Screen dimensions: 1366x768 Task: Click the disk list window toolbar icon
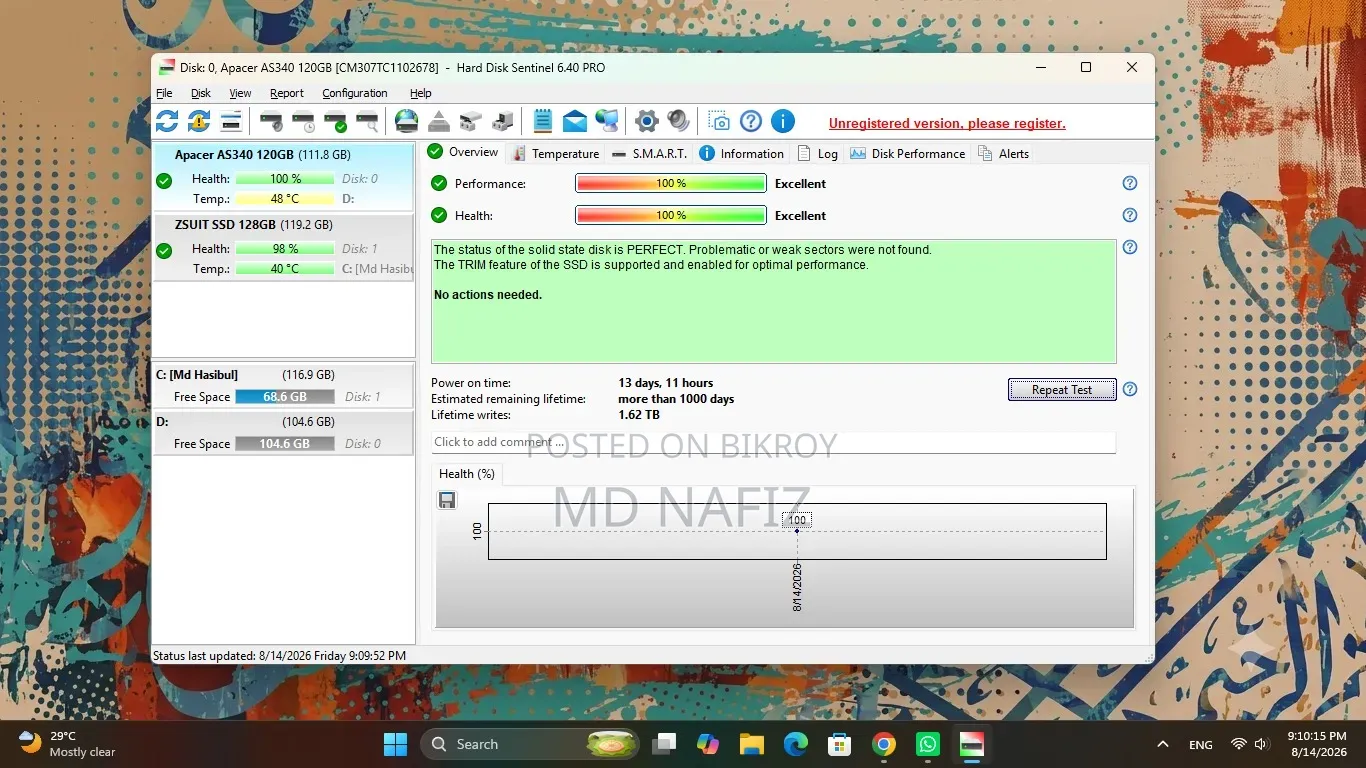(231, 122)
